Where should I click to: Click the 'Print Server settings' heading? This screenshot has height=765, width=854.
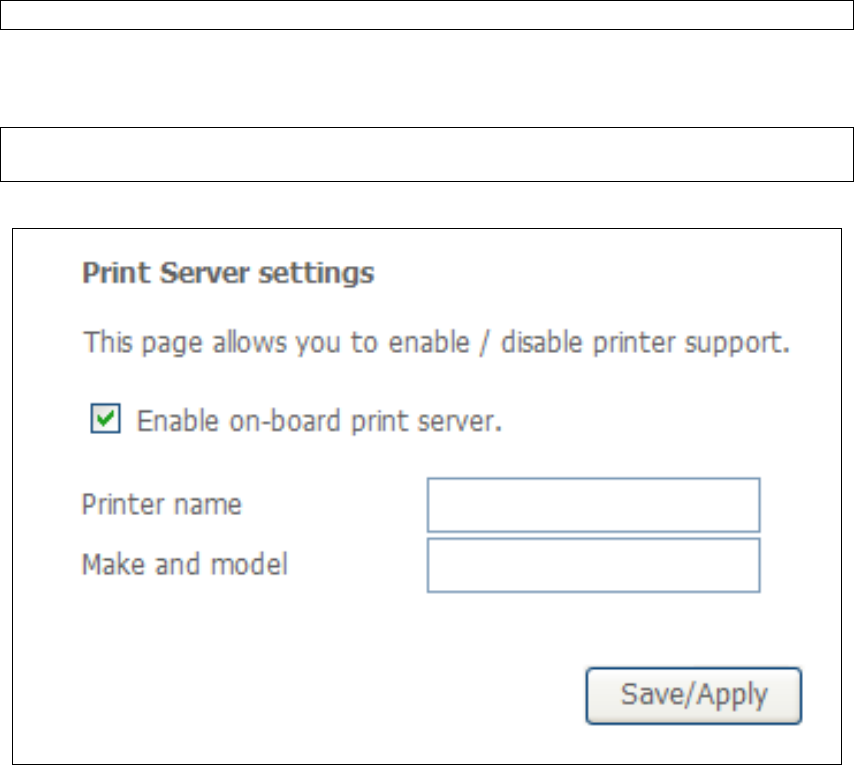tap(228, 272)
